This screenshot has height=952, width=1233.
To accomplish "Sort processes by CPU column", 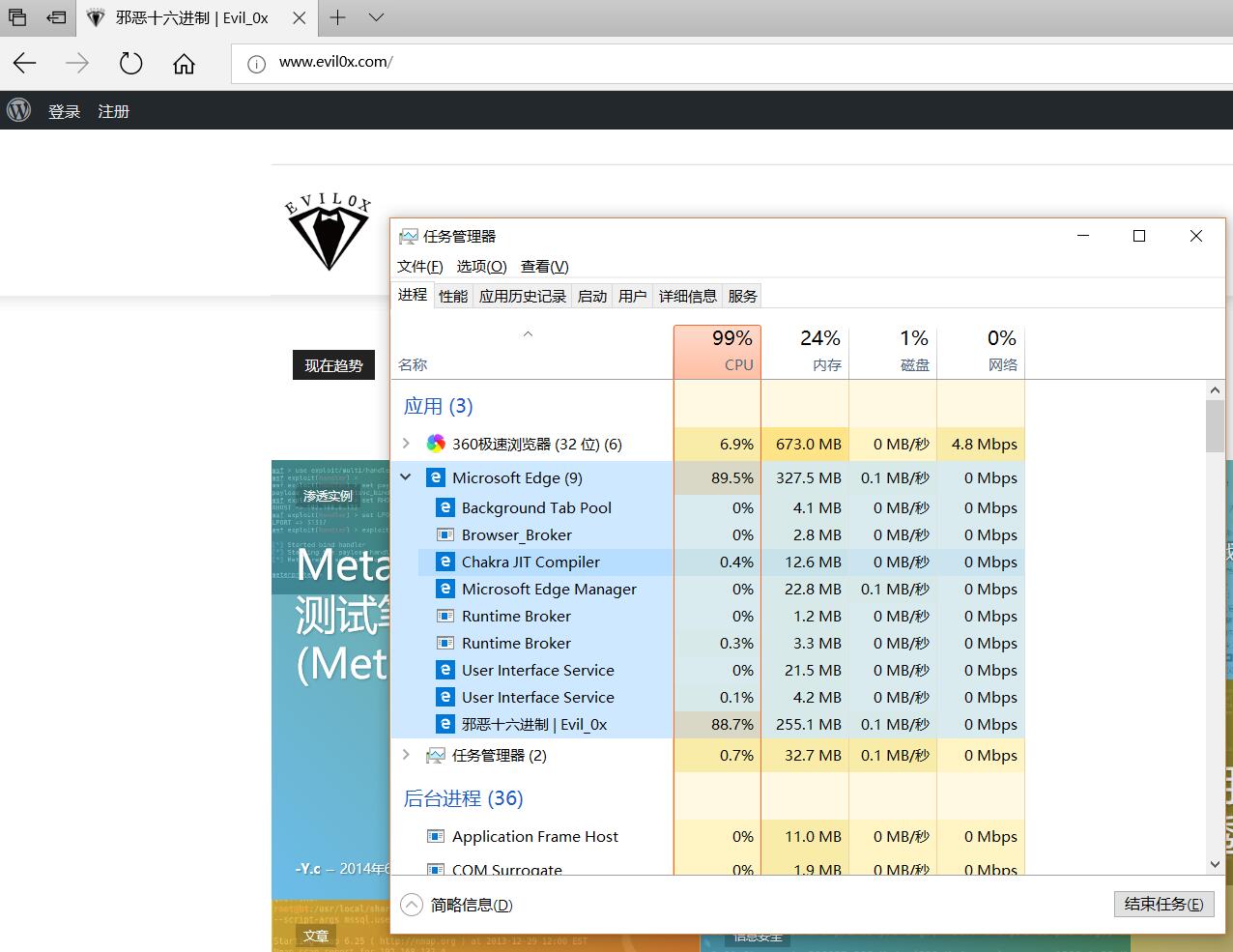I will tap(717, 352).
